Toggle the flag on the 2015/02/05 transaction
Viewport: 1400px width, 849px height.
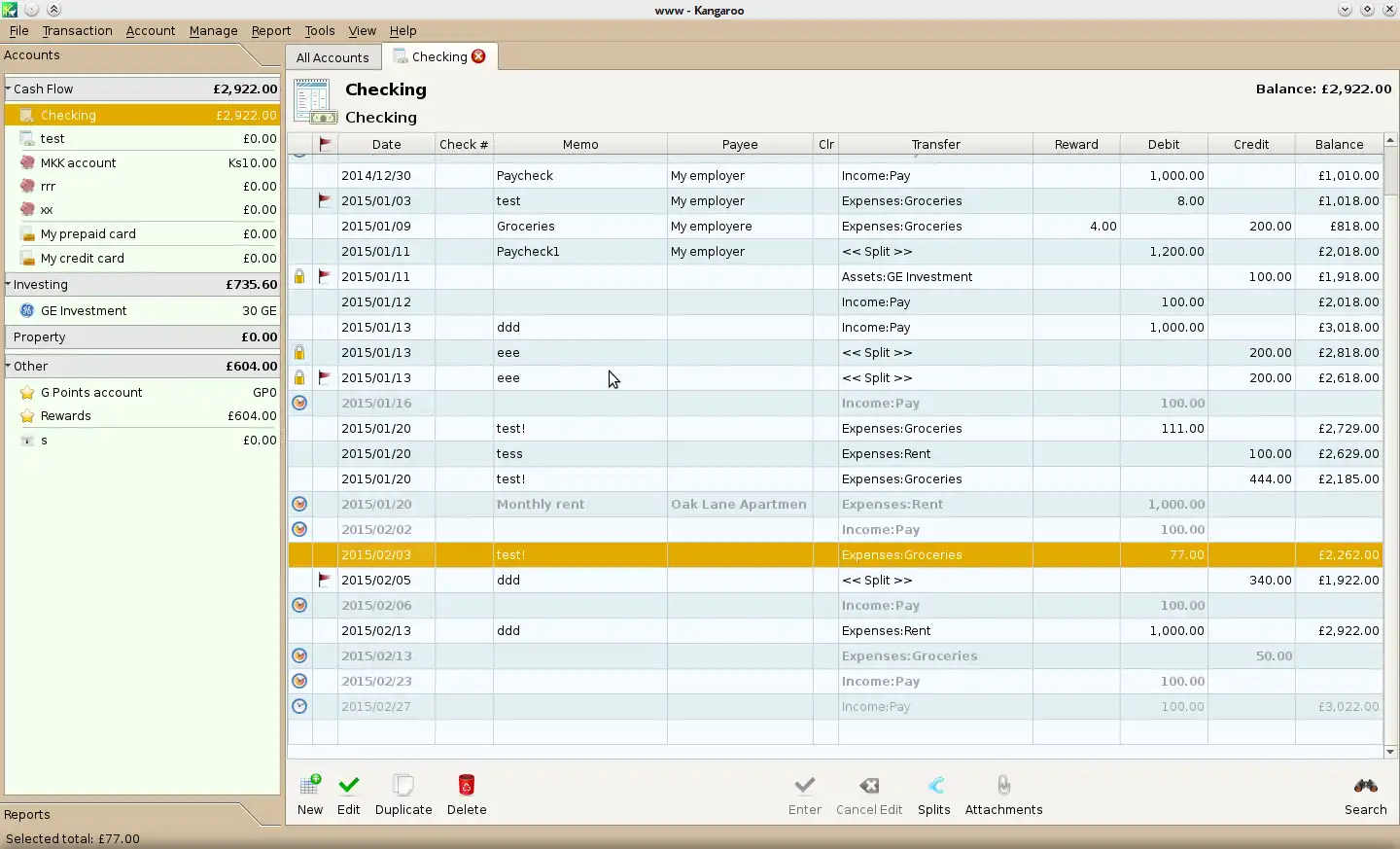[x=325, y=580]
